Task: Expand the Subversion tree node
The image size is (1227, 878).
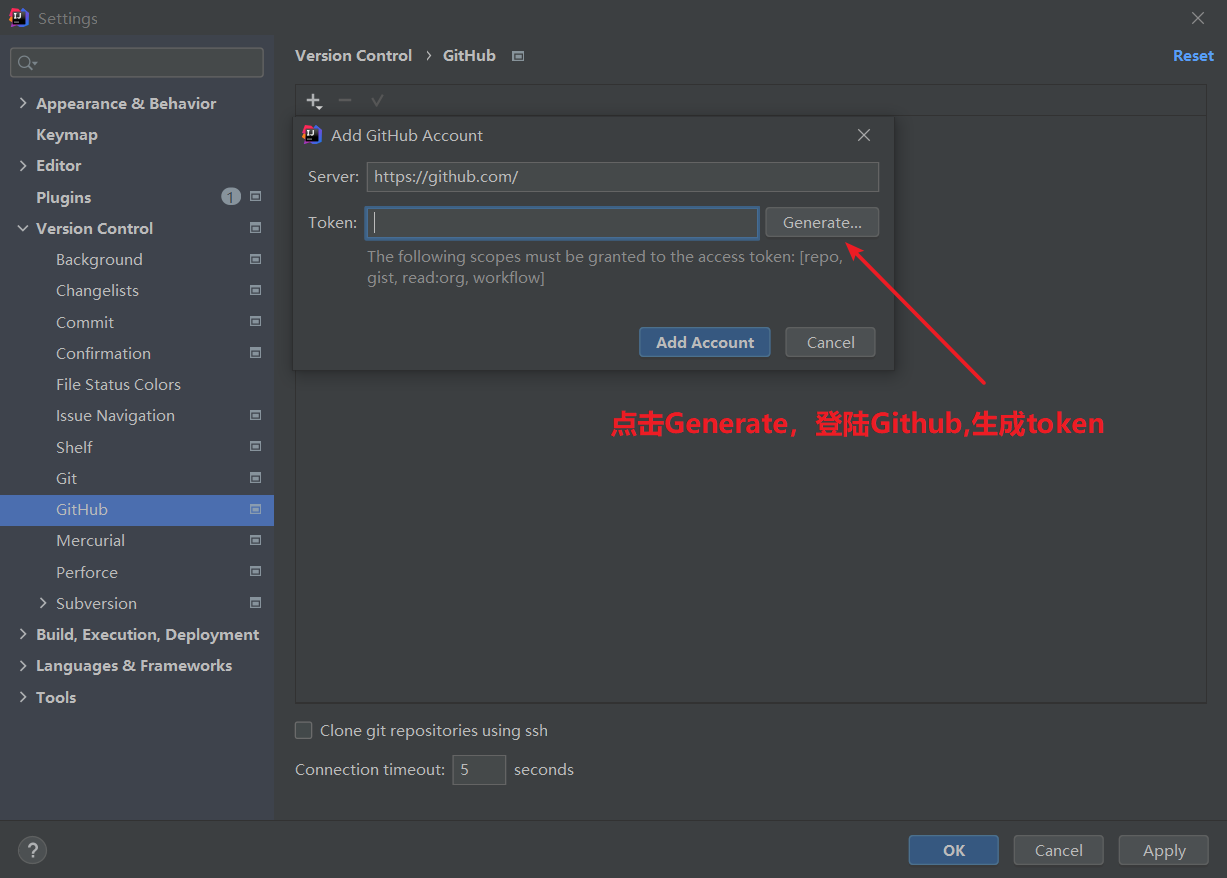Action: click(43, 603)
